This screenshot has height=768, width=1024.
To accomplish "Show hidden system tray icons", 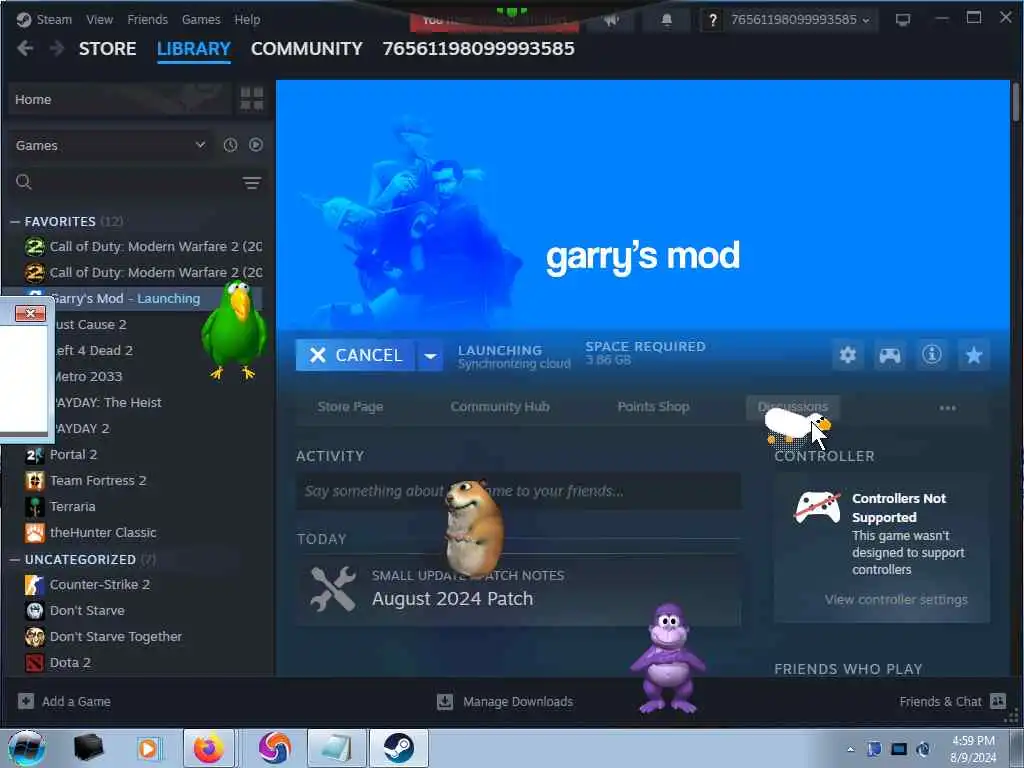I will tap(850, 749).
